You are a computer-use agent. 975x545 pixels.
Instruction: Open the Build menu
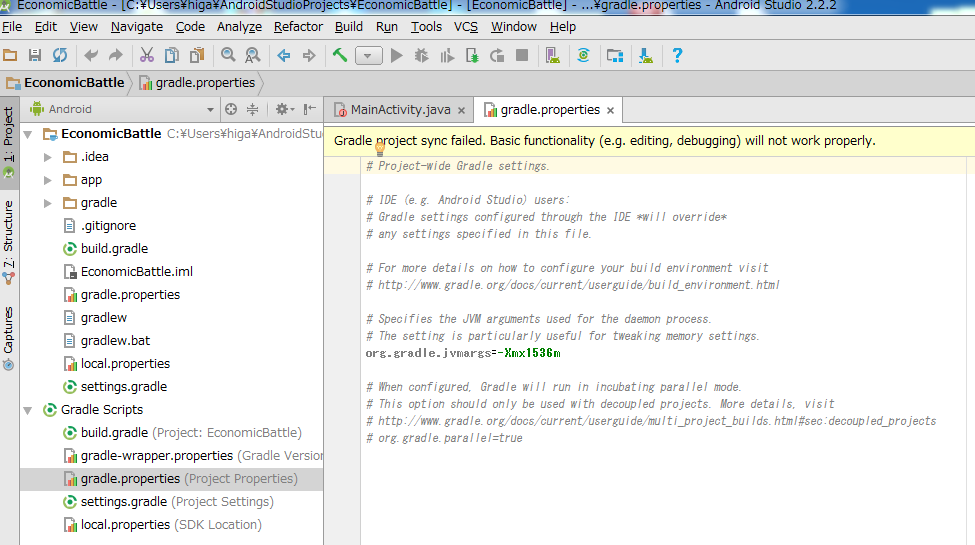pos(349,27)
